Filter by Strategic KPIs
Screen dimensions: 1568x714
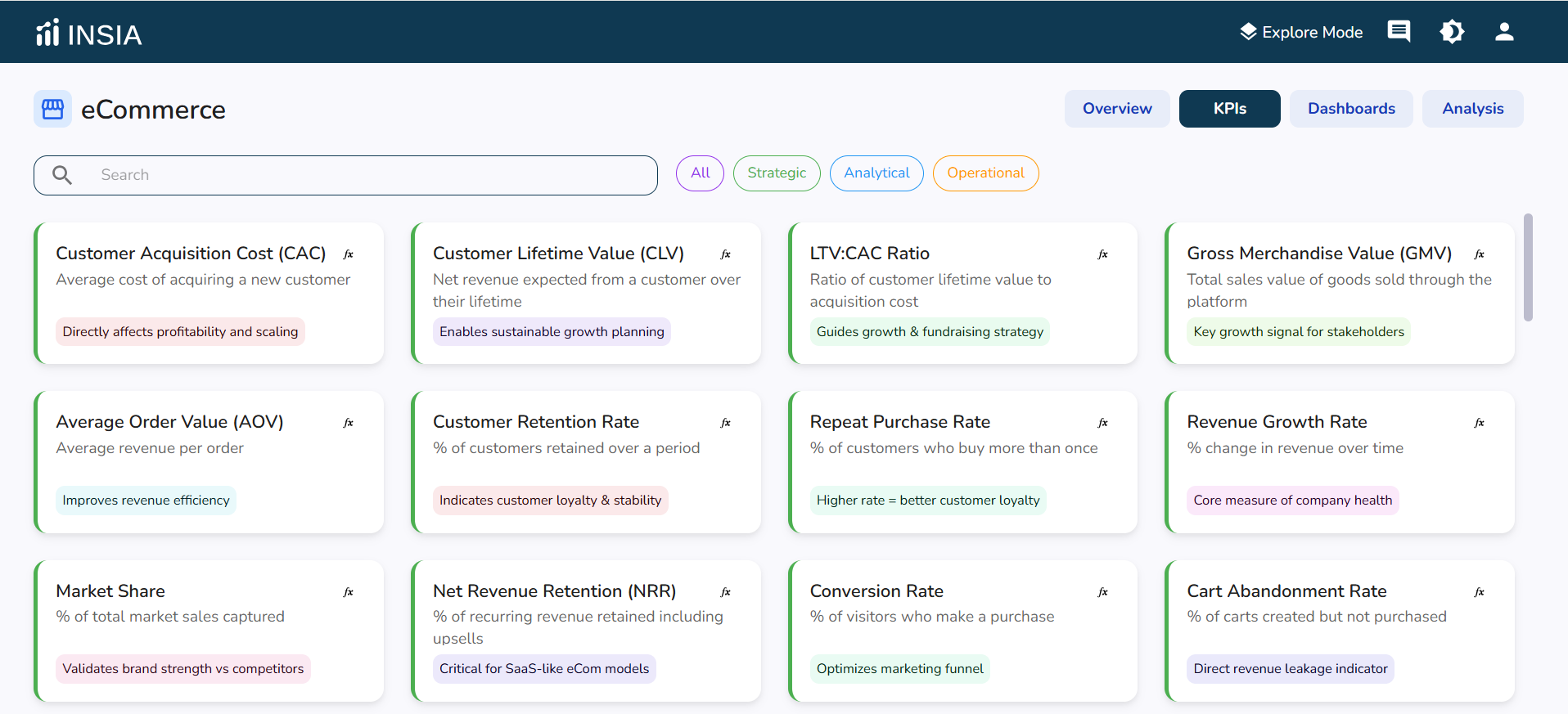[777, 173]
